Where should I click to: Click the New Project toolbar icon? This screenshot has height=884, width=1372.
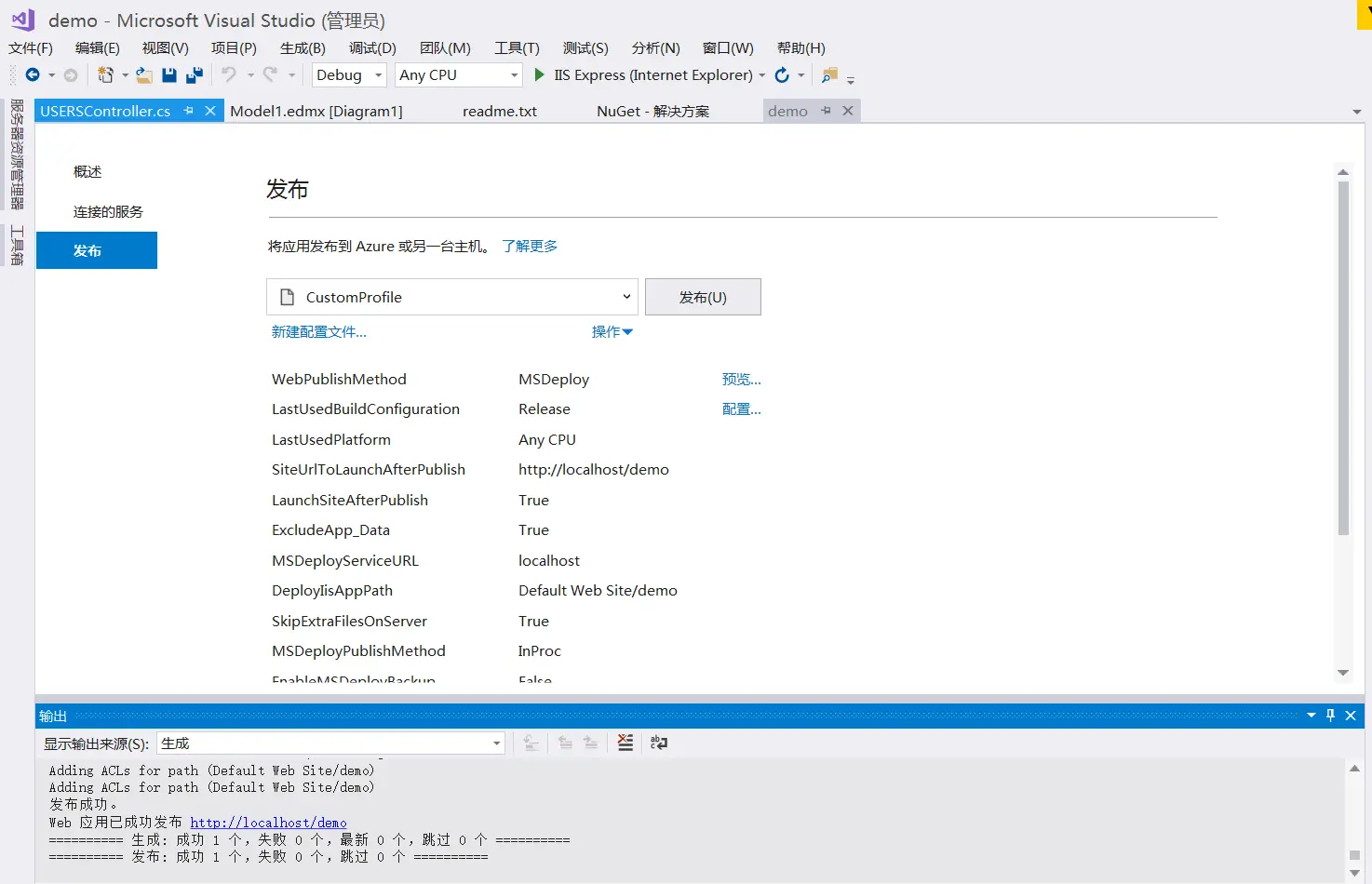coord(106,74)
